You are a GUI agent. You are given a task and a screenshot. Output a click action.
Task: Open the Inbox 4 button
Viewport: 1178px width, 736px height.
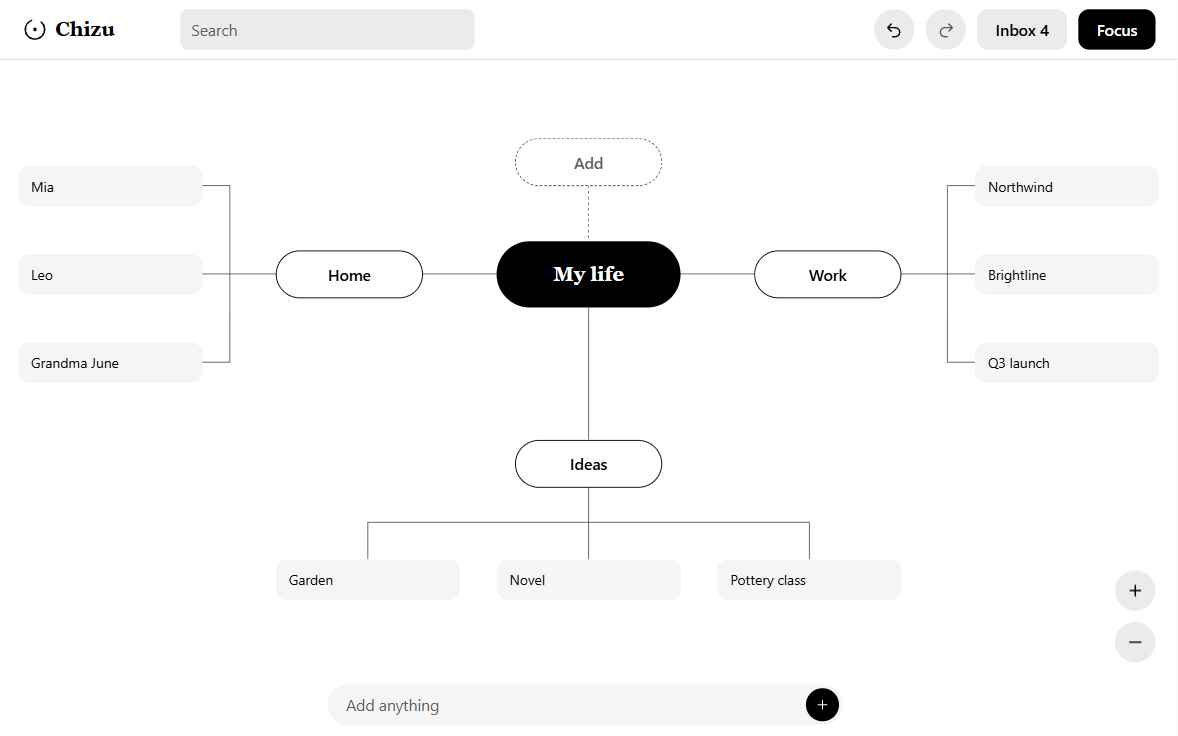[1022, 30]
